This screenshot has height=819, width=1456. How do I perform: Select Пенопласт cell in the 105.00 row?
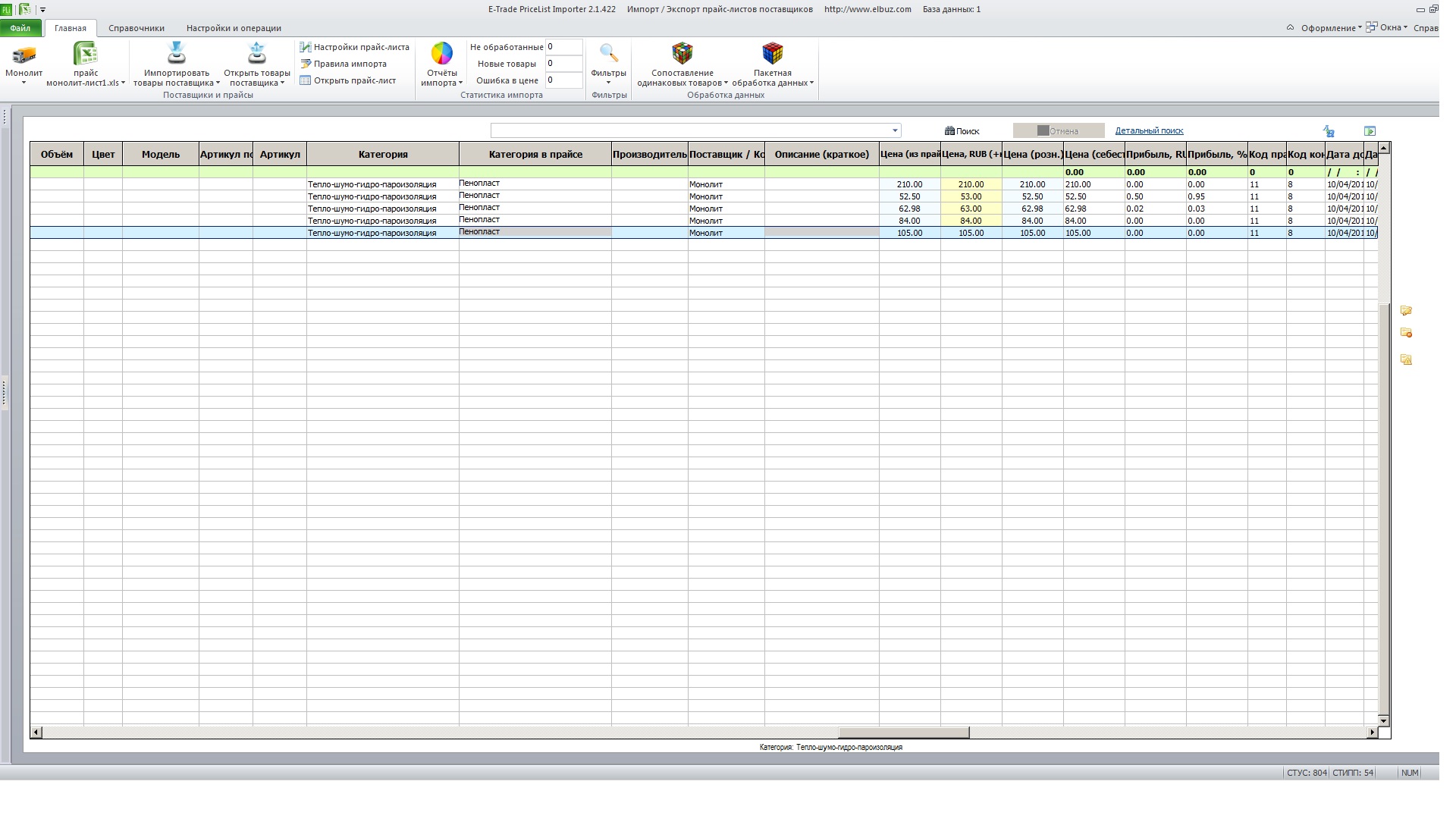click(535, 232)
